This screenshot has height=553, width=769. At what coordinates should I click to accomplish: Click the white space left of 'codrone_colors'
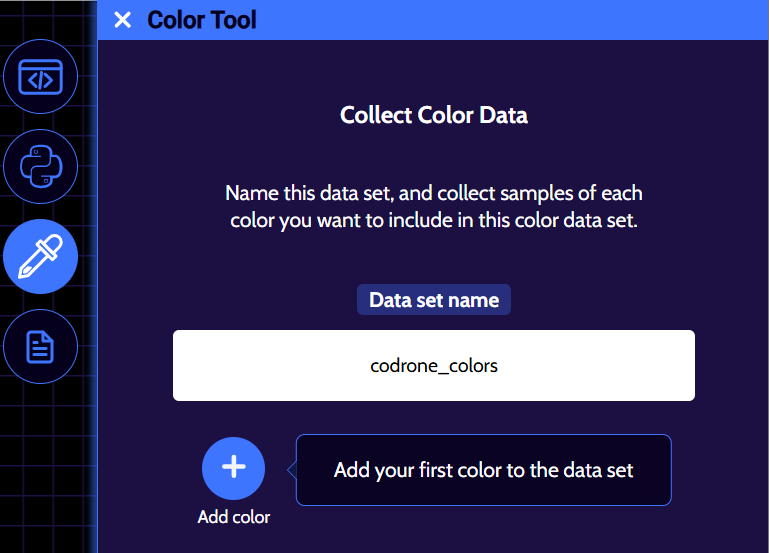(260, 366)
